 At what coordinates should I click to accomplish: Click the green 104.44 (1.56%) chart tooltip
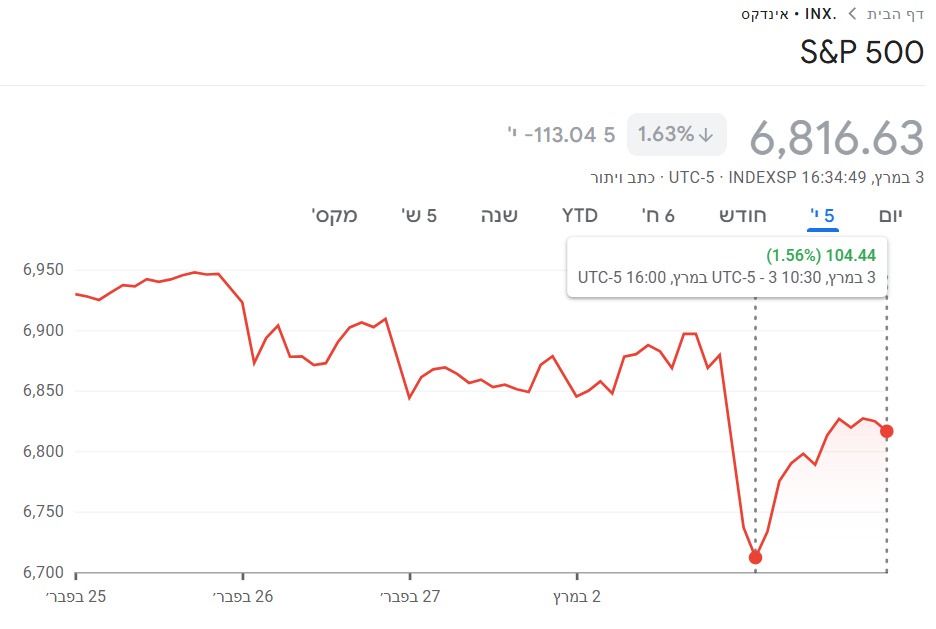[820, 255]
